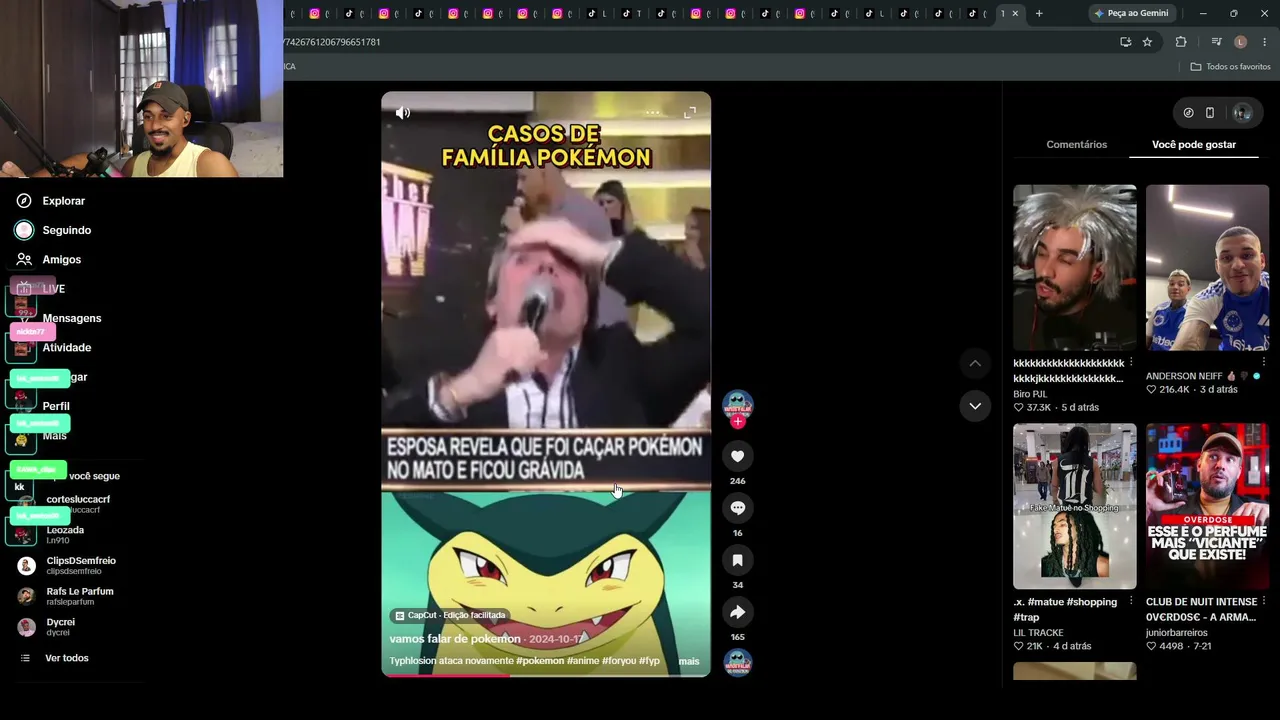
Task: Save the video with the bookmark icon
Action: [x=737, y=560]
